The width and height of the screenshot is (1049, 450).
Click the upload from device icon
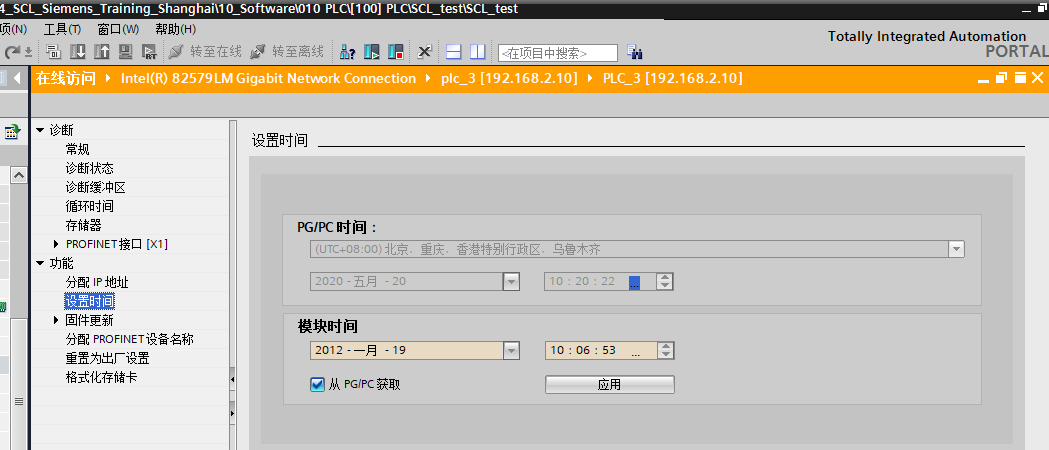pos(102,51)
